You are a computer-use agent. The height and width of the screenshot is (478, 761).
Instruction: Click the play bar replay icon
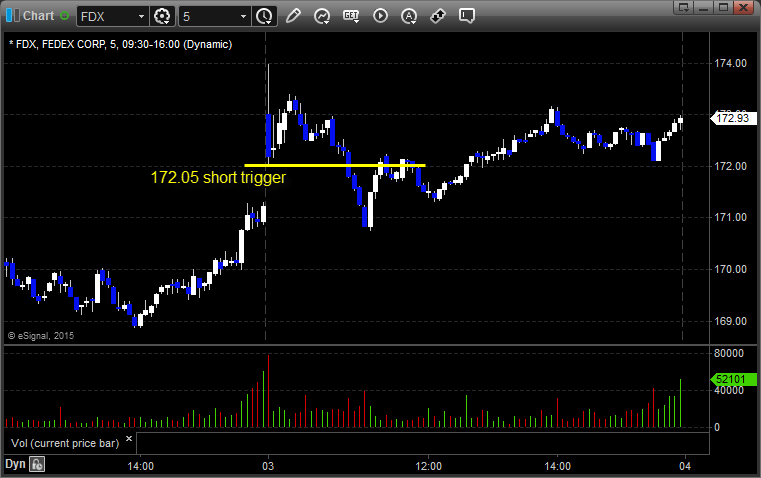coord(380,16)
